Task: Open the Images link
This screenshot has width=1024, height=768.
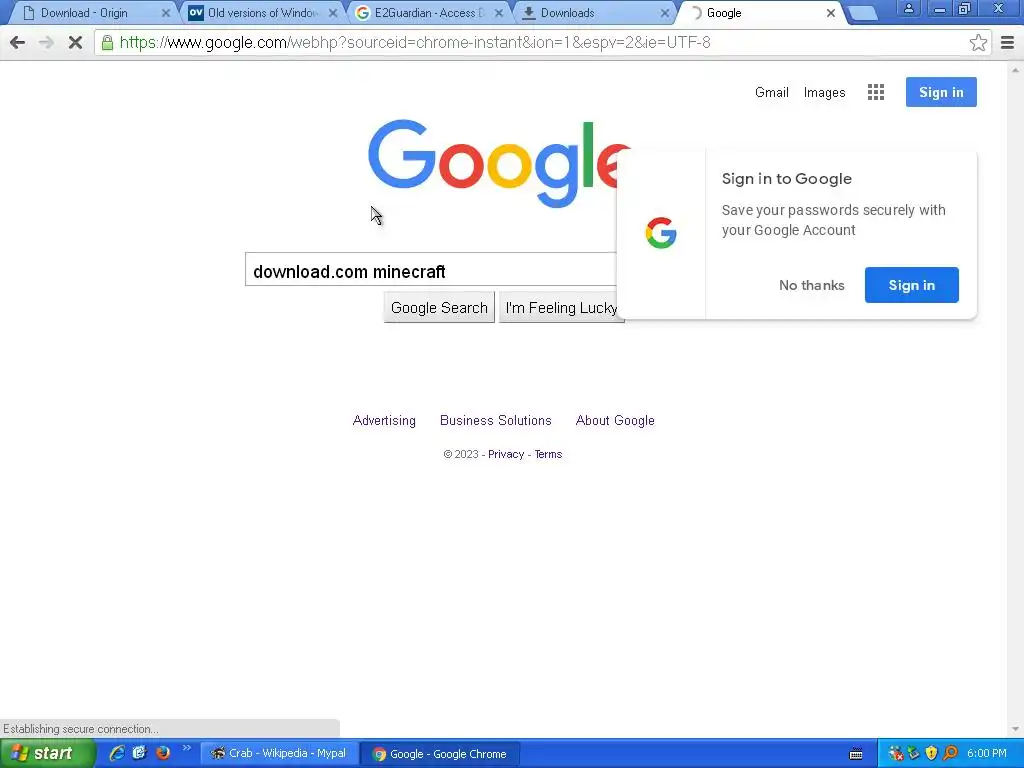Action: coord(824,93)
